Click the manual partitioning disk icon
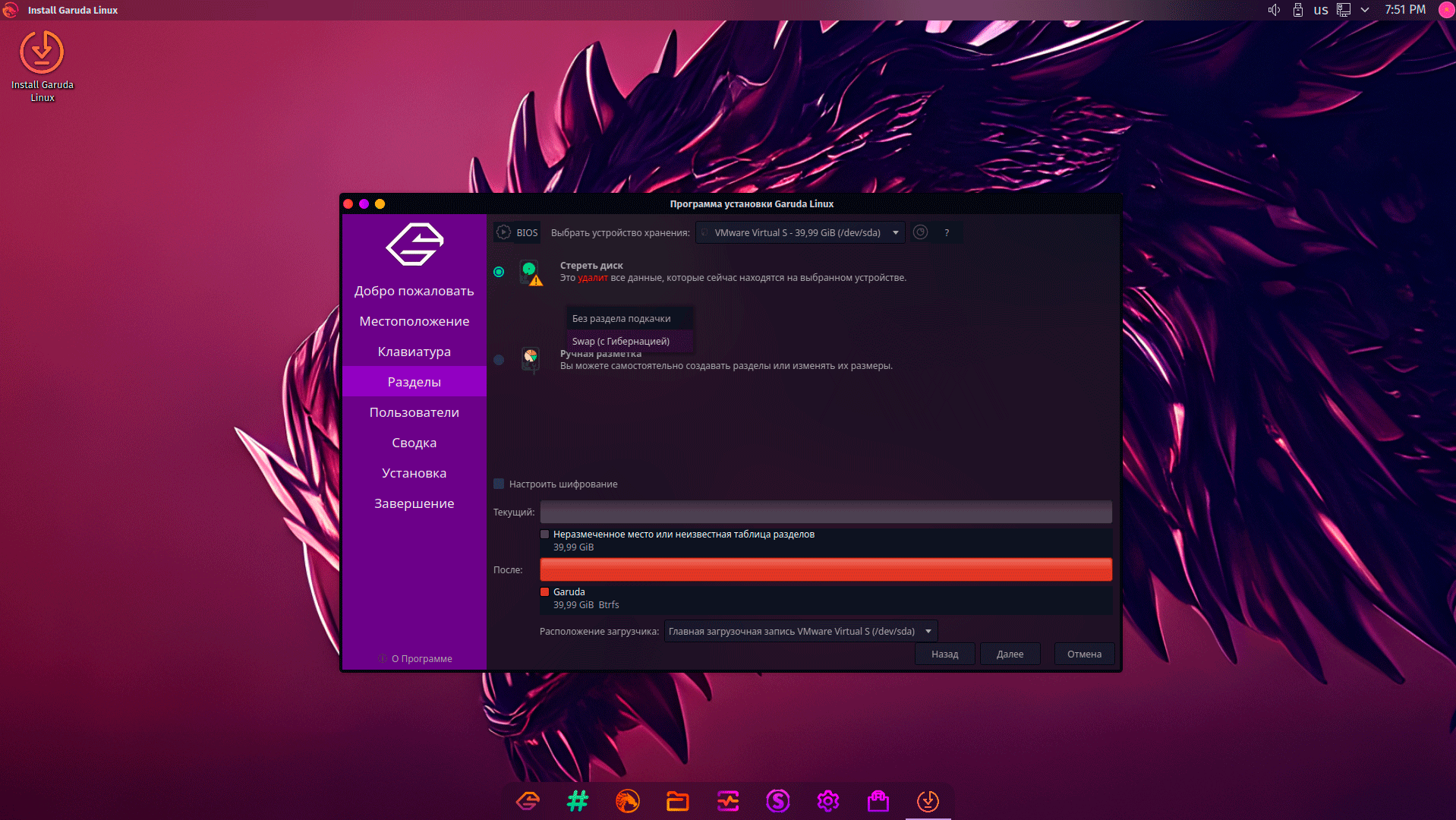The width and height of the screenshot is (1456, 820). (531, 359)
